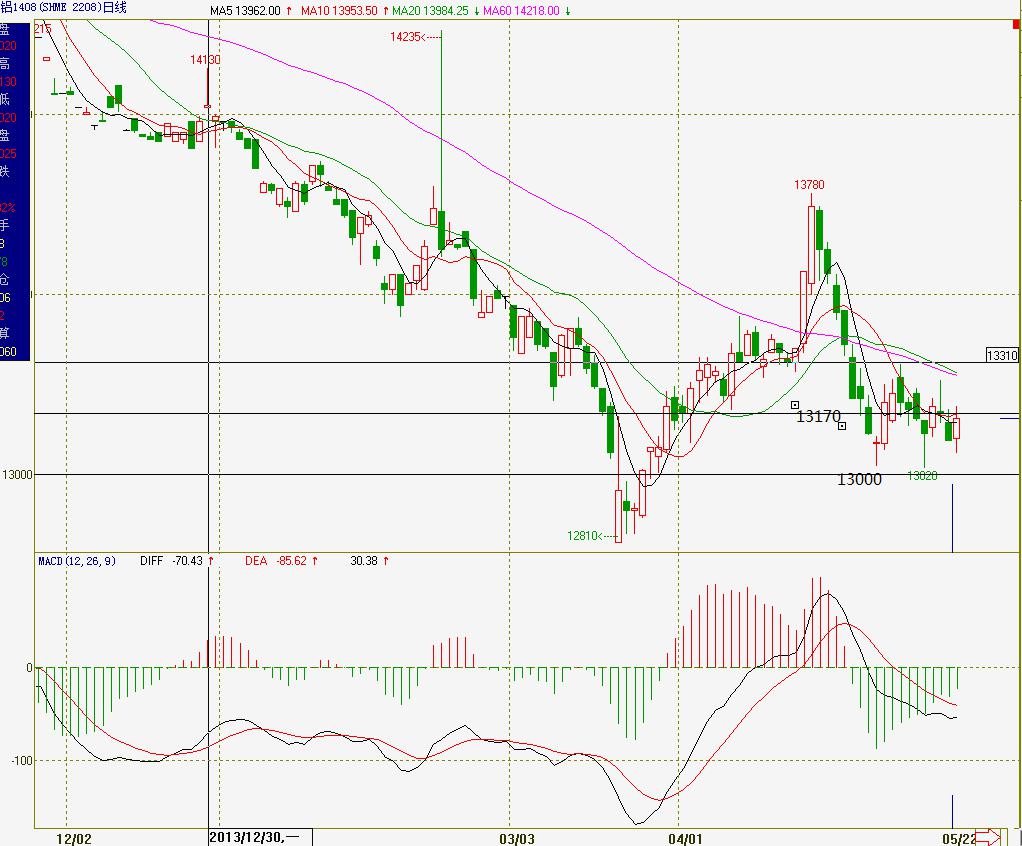Click the MA20 13984.25 indicator label

click(x=430, y=11)
